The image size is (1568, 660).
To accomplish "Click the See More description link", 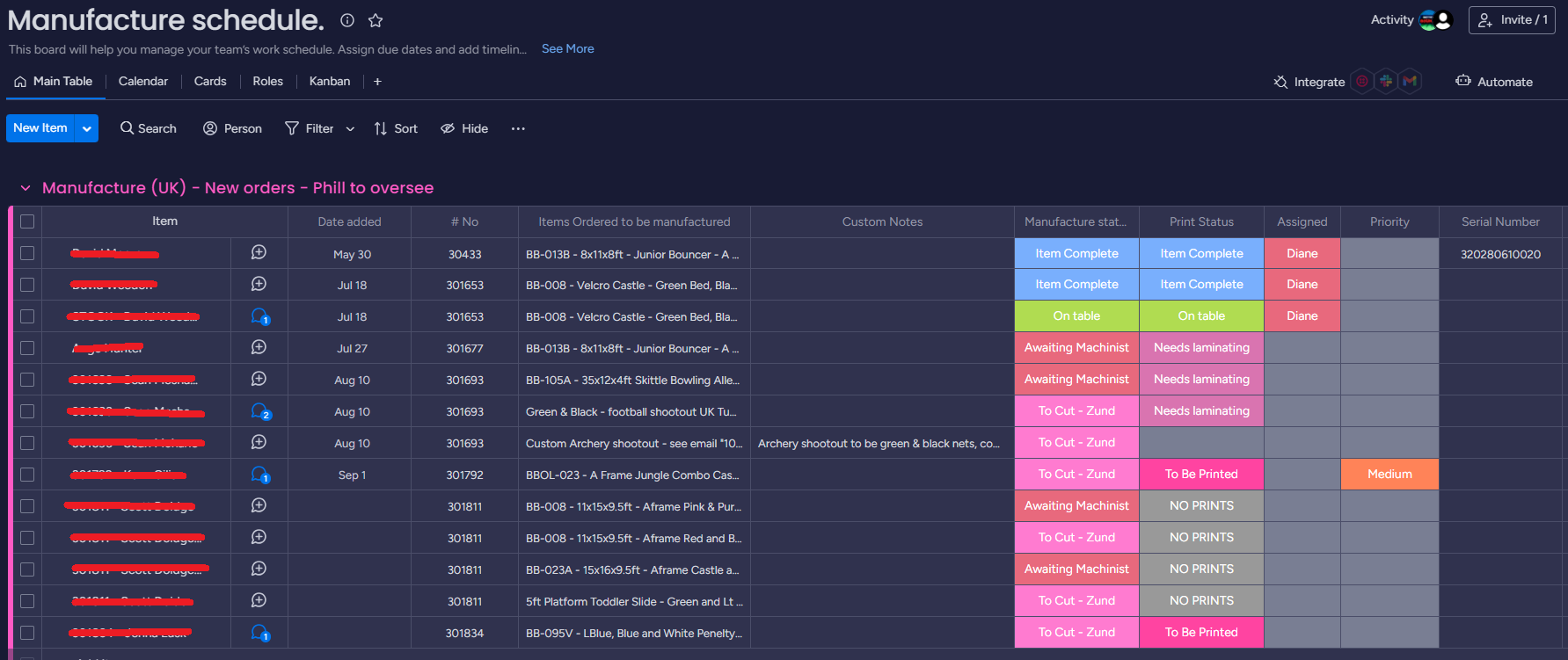I will click(x=567, y=49).
